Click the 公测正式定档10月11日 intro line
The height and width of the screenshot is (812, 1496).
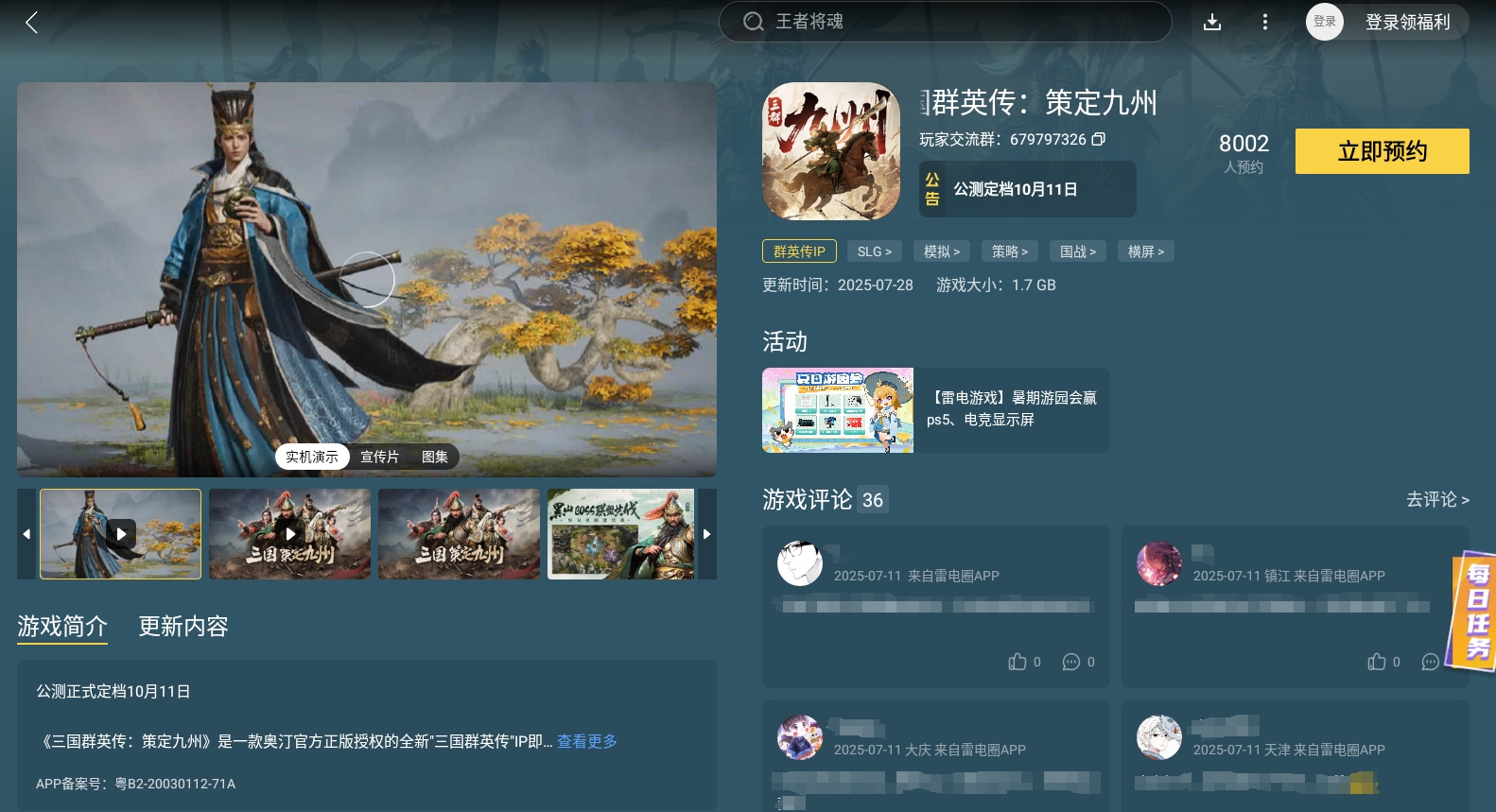click(x=113, y=691)
